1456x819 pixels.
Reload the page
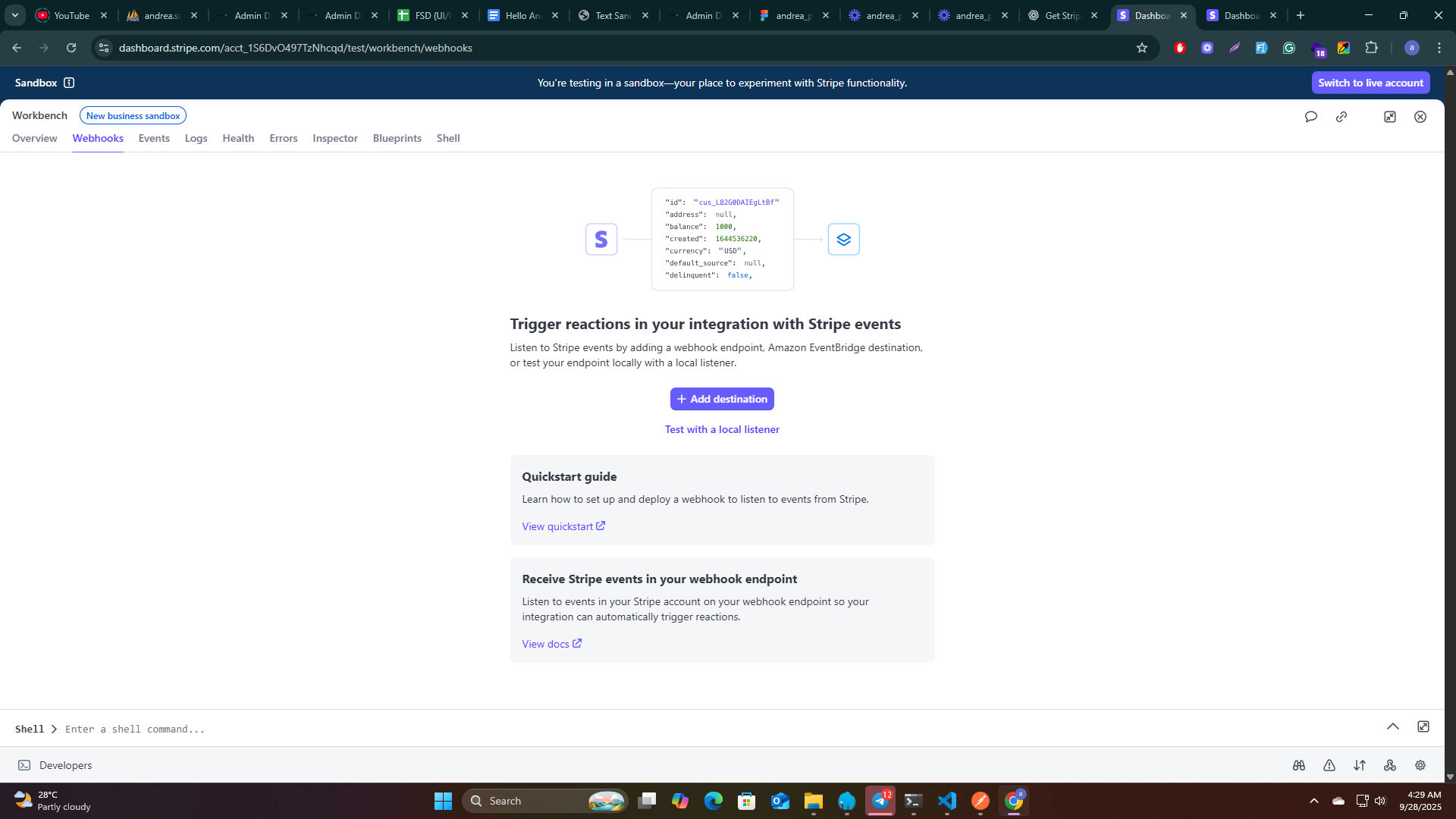[x=71, y=48]
